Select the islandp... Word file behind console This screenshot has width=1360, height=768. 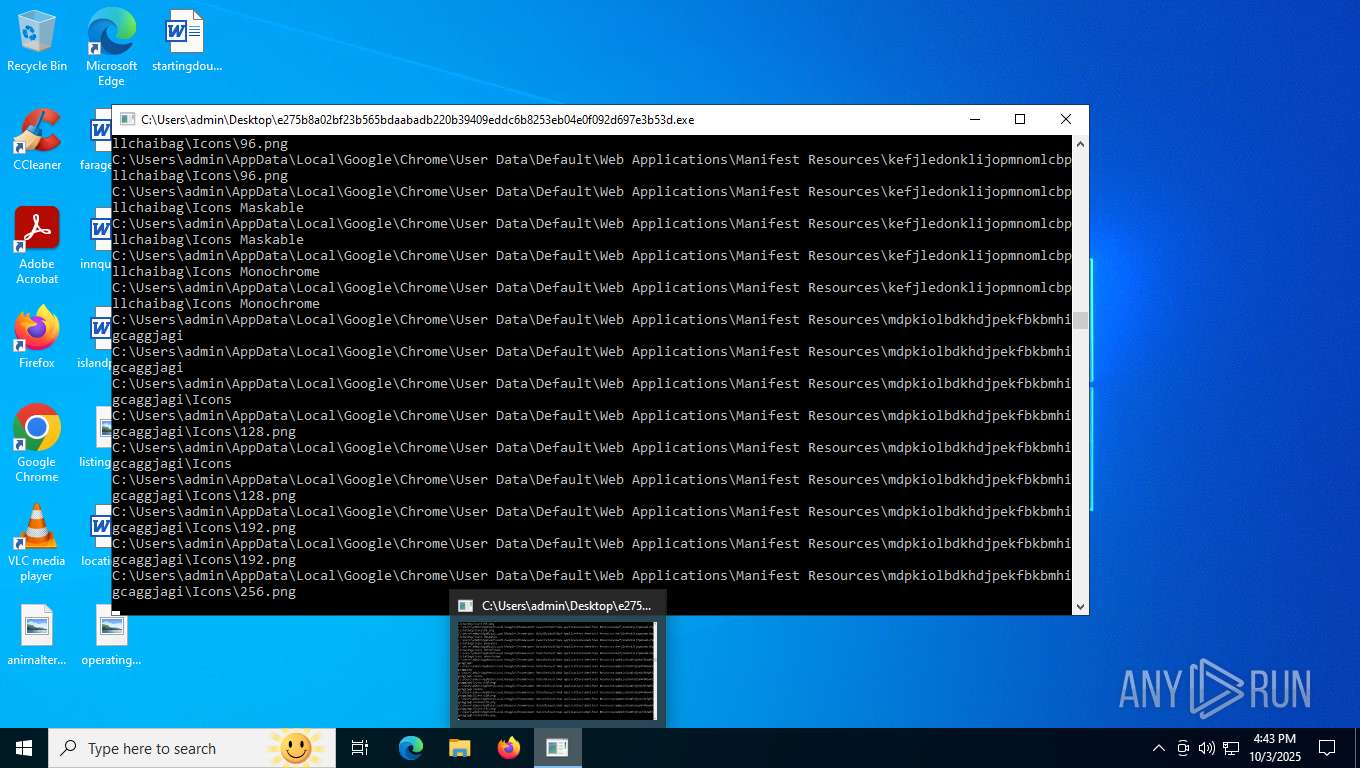coord(97,338)
